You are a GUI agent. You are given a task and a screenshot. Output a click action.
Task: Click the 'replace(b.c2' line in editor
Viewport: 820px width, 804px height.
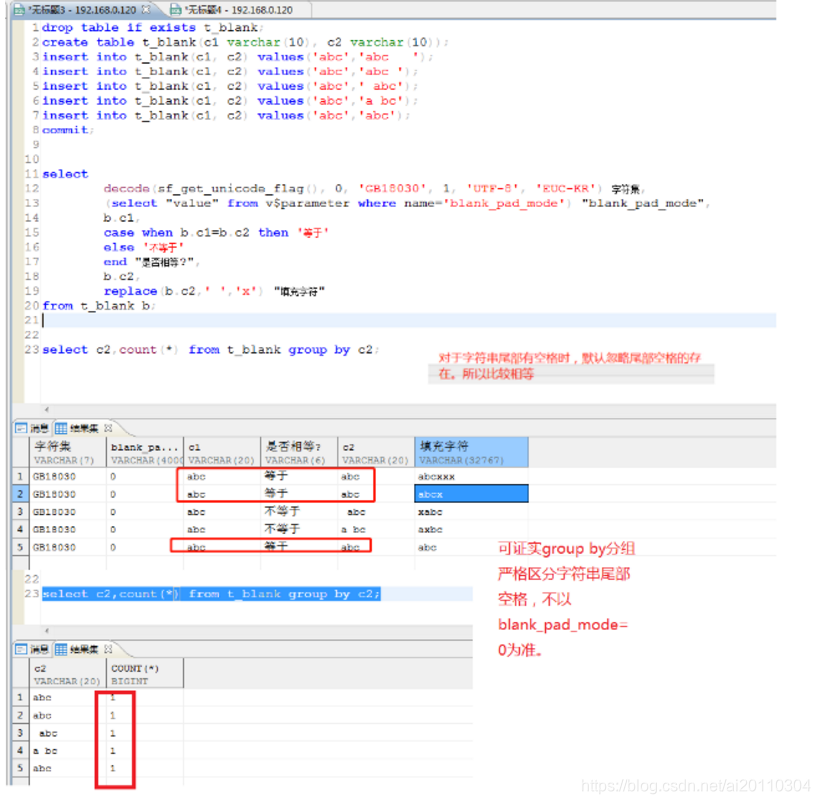(x=214, y=291)
